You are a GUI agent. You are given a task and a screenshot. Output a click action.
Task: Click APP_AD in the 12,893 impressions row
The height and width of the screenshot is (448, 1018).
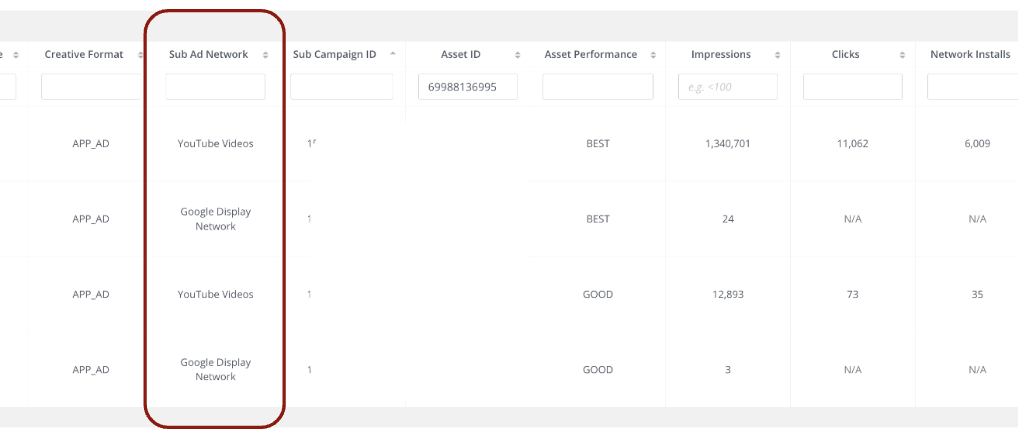[91, 294]
